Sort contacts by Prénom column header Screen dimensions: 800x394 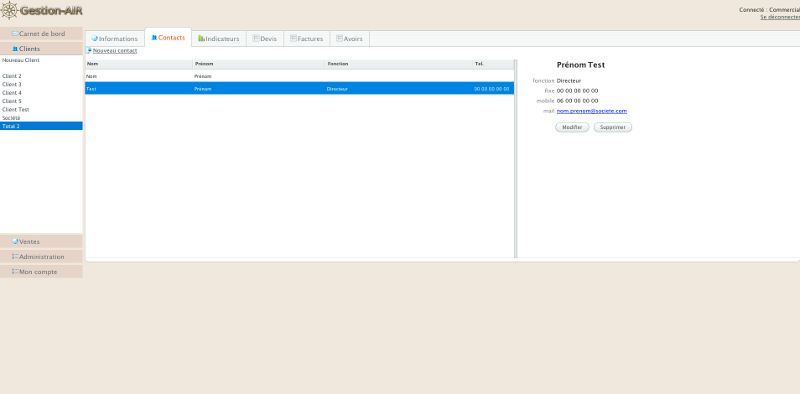click(x=259, y=64)
